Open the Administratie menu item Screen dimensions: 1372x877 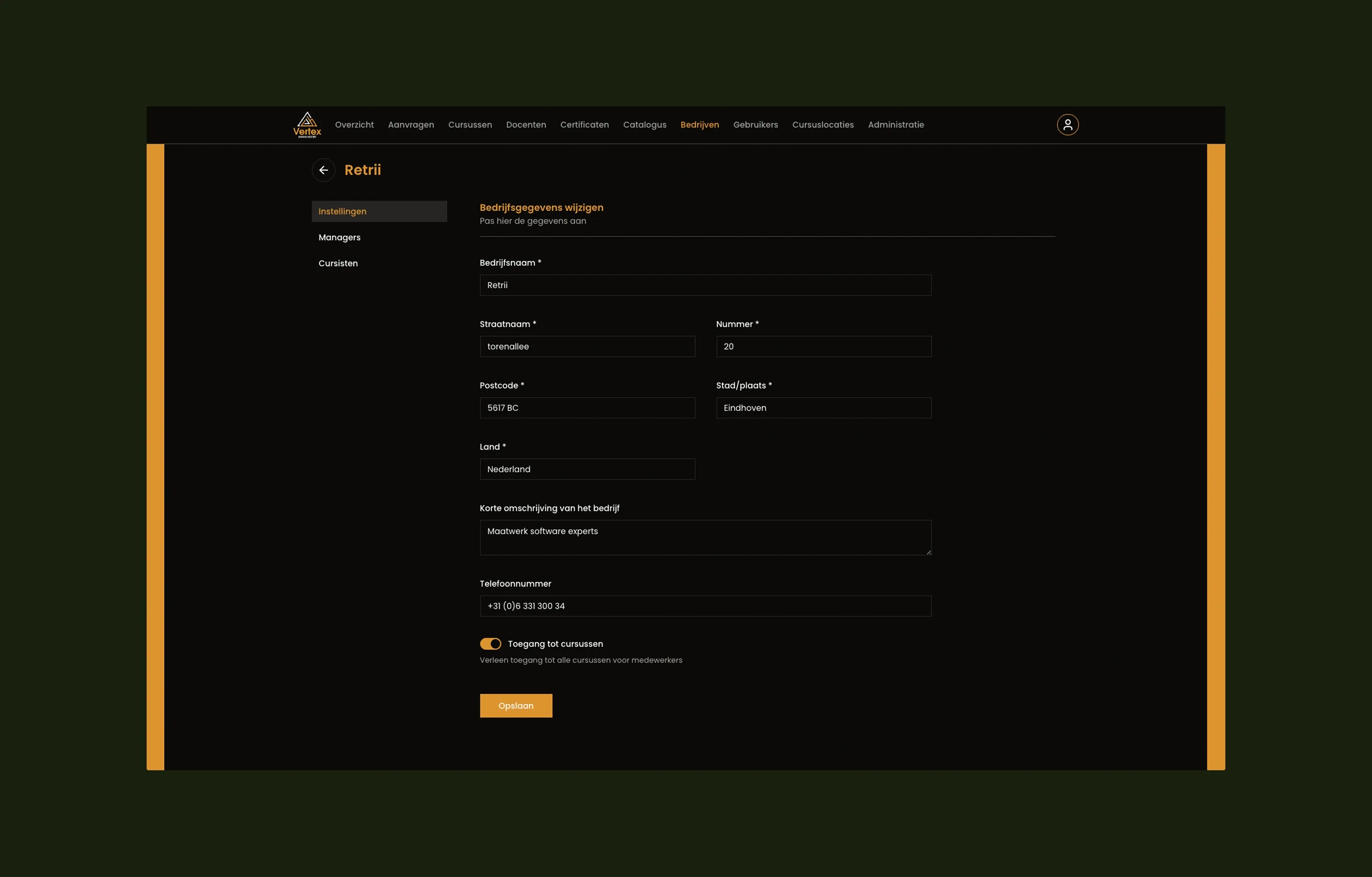click(895, 125)
